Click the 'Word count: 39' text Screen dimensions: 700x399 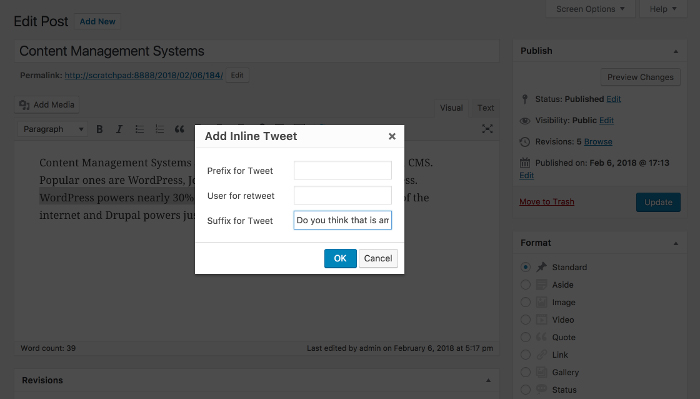[48, 348]
